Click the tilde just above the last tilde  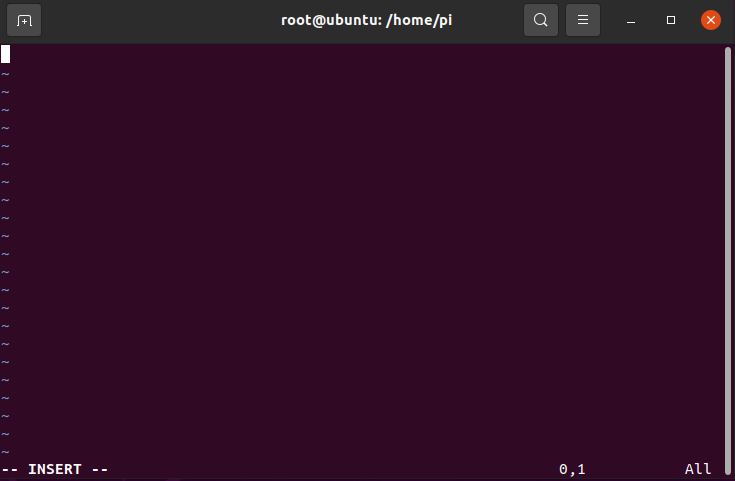5,434
